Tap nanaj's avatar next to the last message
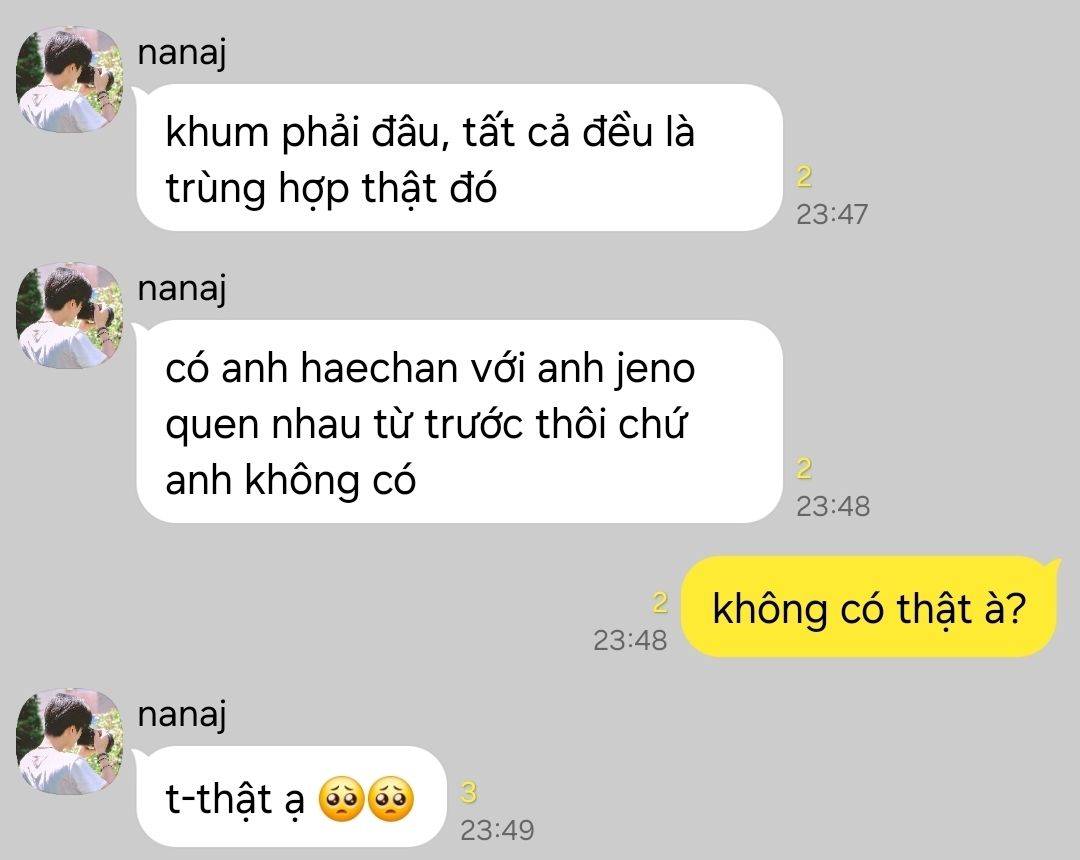The width and height of the screenshot is (1080, 860). tap(70, 742)
